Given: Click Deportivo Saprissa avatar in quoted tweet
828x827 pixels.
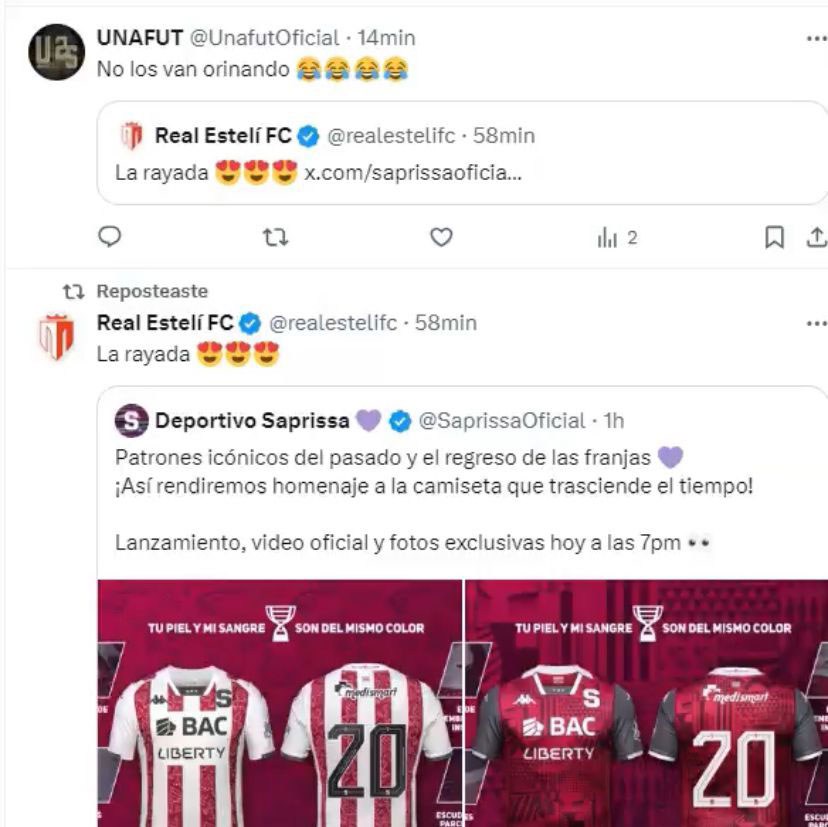Looking at the screenshot, I should pyautogui.click(x=131, y=420).
